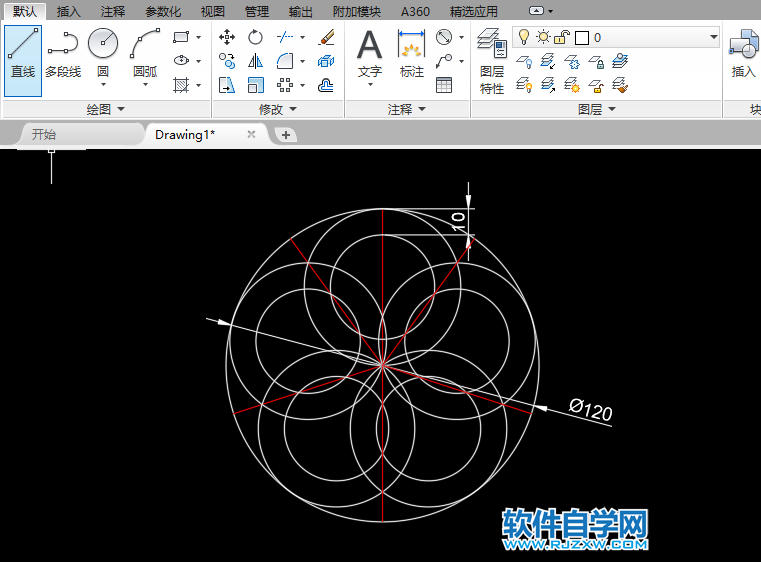
Task: Toggle layer lock padlock icon
Action: [562, 37]
